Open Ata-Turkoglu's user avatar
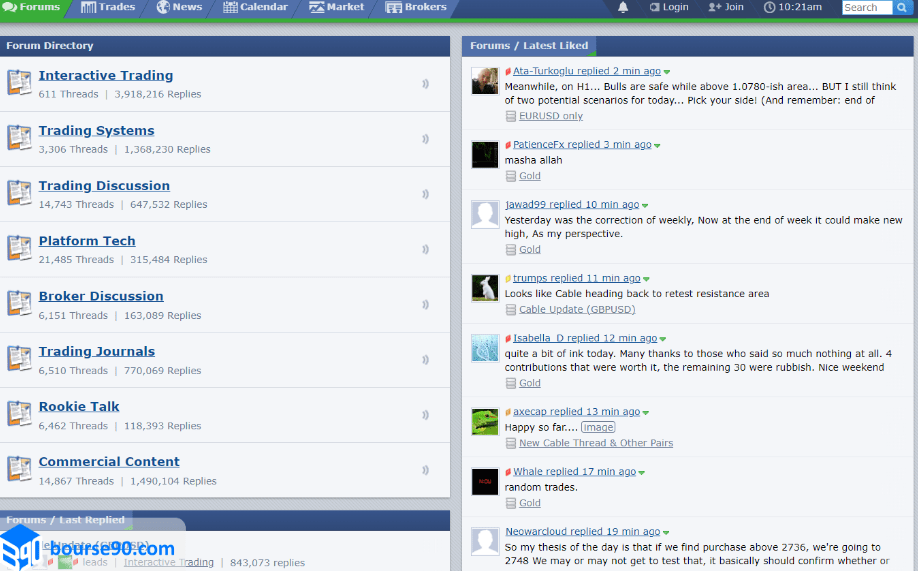The height and width of the screenshot is (571, 918). coord(485,81)
